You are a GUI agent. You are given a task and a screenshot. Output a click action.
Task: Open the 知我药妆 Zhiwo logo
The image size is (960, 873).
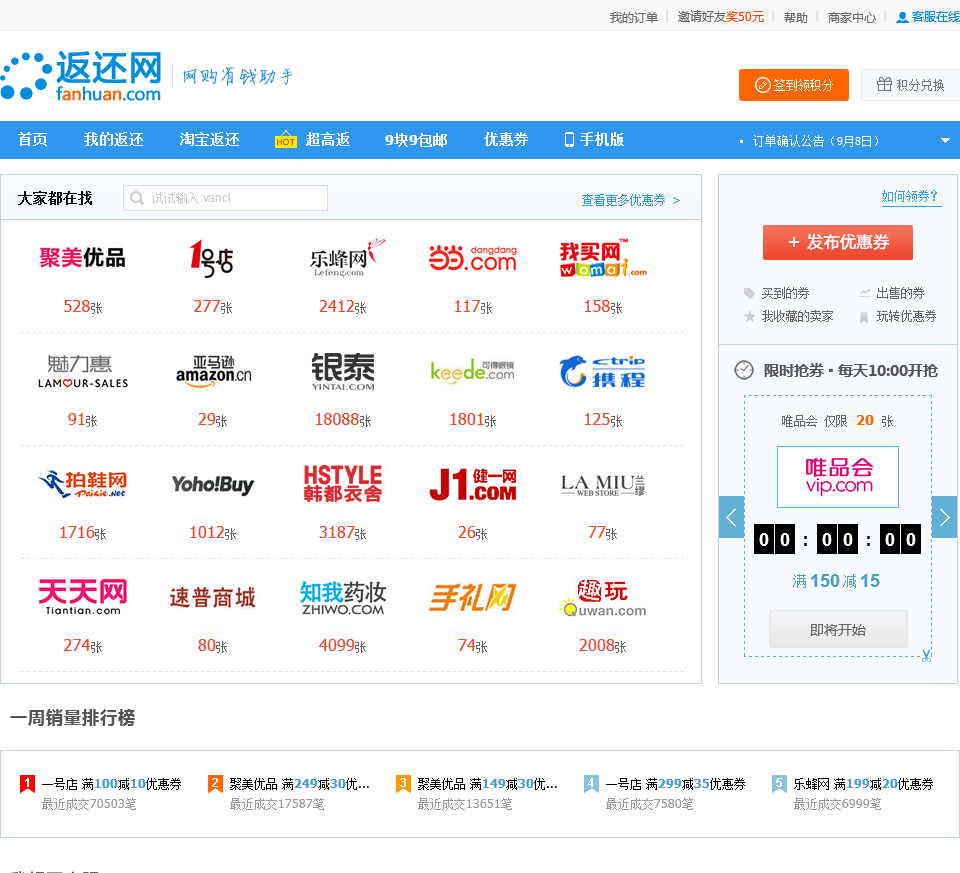(x=343, y=598)
